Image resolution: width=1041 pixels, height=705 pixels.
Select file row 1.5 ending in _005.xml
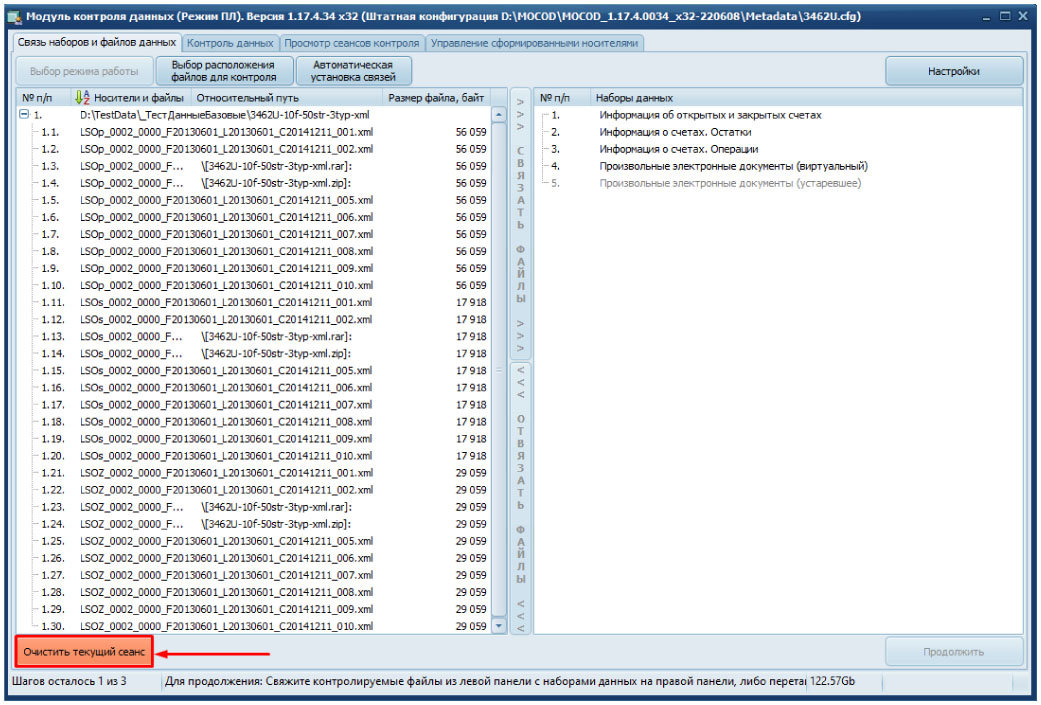tap(227, 200)
